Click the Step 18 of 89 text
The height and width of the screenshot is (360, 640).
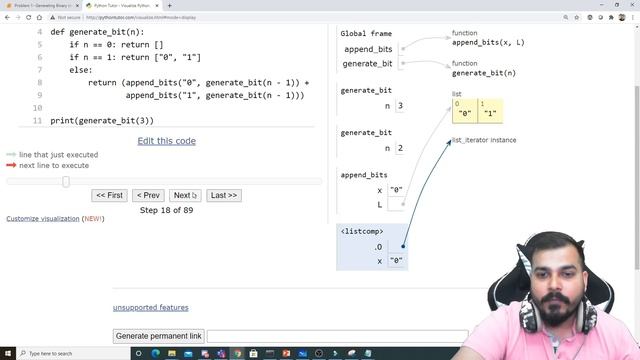click(x=167, y=210)
